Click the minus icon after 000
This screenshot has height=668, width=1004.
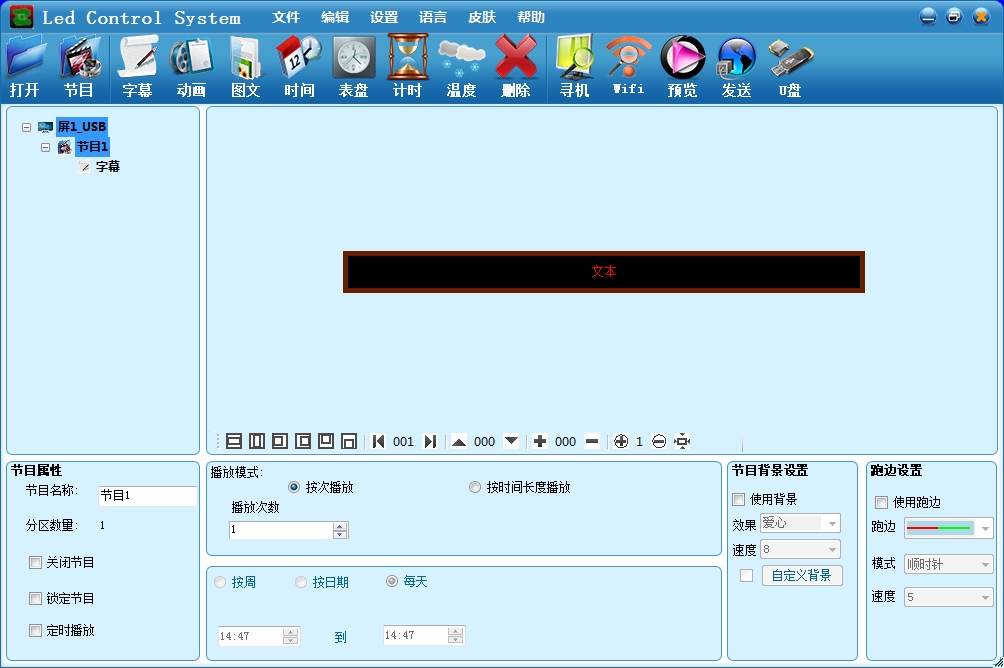(592, 441)
